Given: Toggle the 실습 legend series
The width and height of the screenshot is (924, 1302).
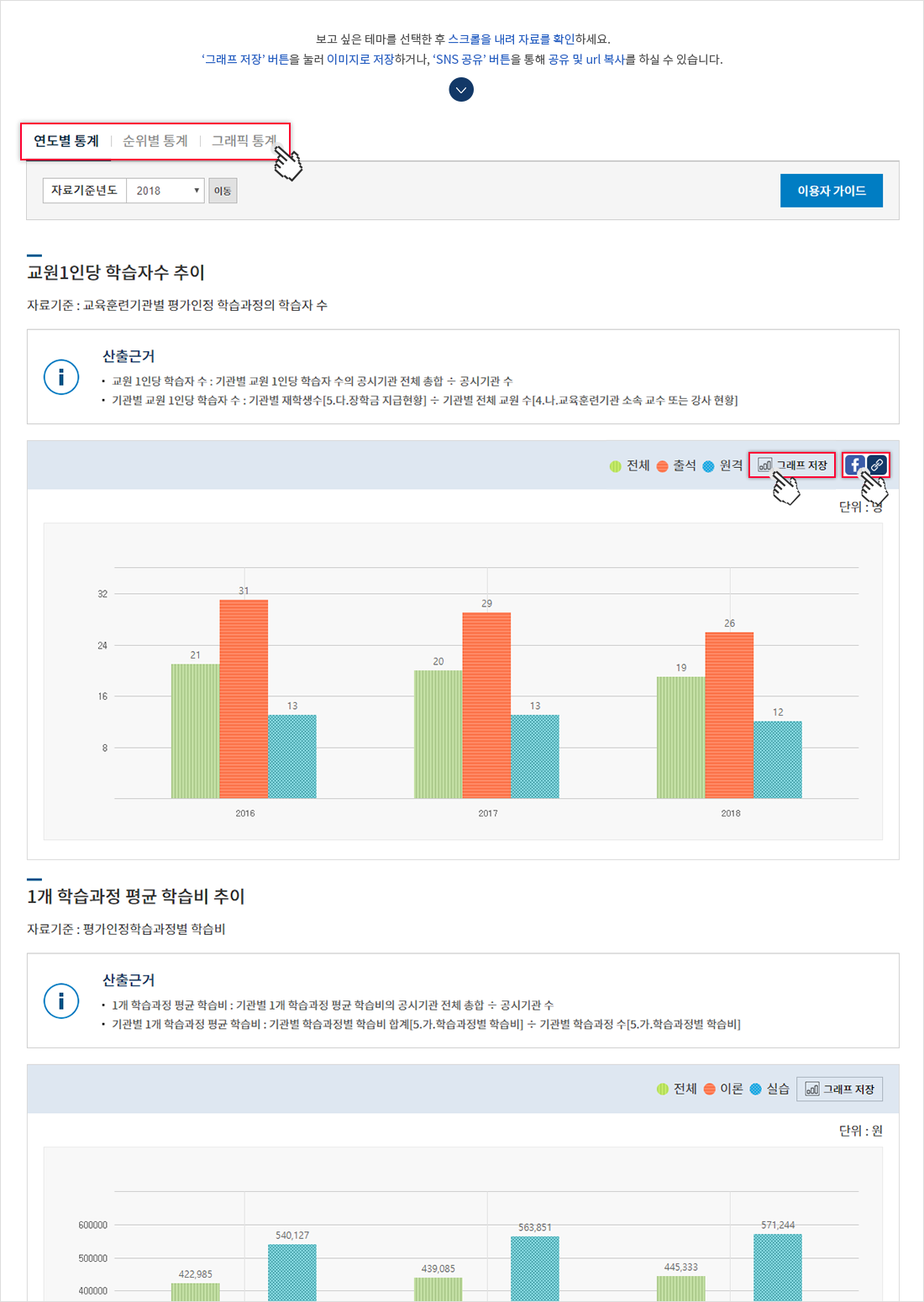Looking at the screenshot, I should coord(769,1089).
